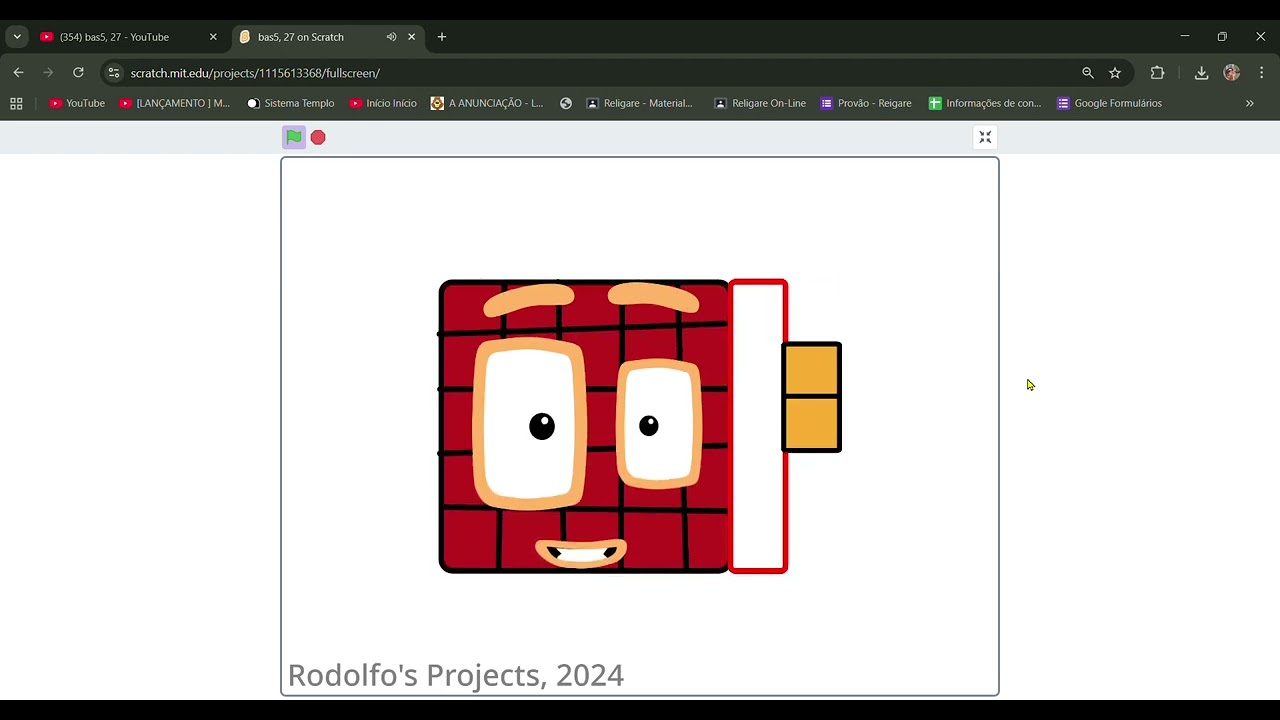The width and height of the screenshot is (1280, 720).
Task: Mute the Scratch tab audio icon
Action: [x=391, y=37]
